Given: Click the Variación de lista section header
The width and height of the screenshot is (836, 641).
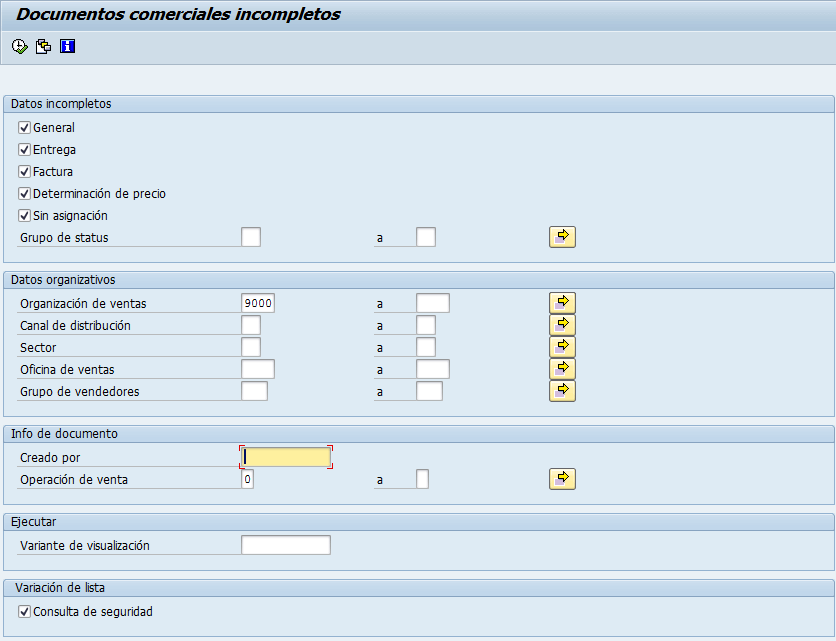Looking at the screenshot, I should pos(60,588).
